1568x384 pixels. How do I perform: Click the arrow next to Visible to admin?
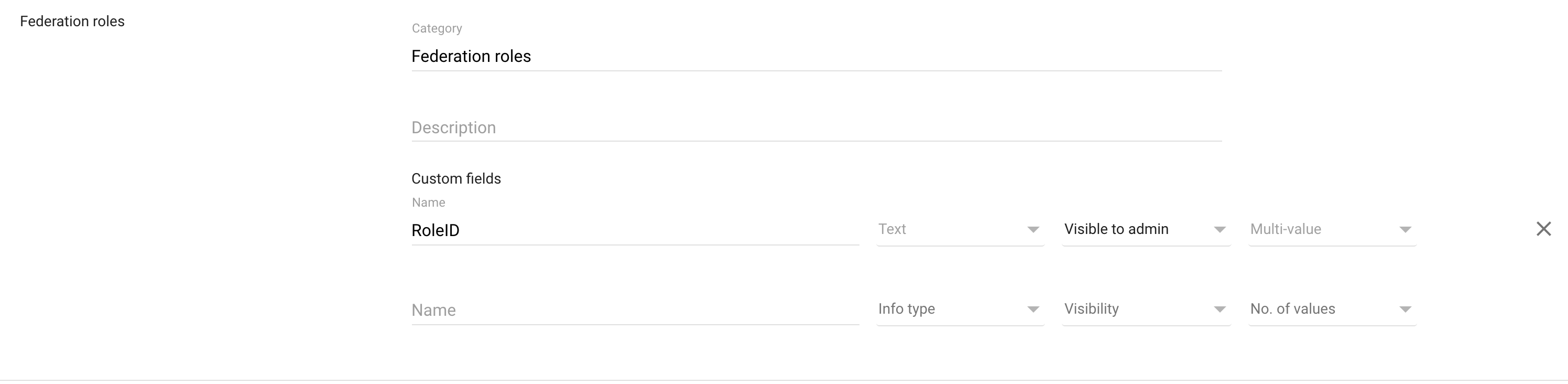(1220, 229)
